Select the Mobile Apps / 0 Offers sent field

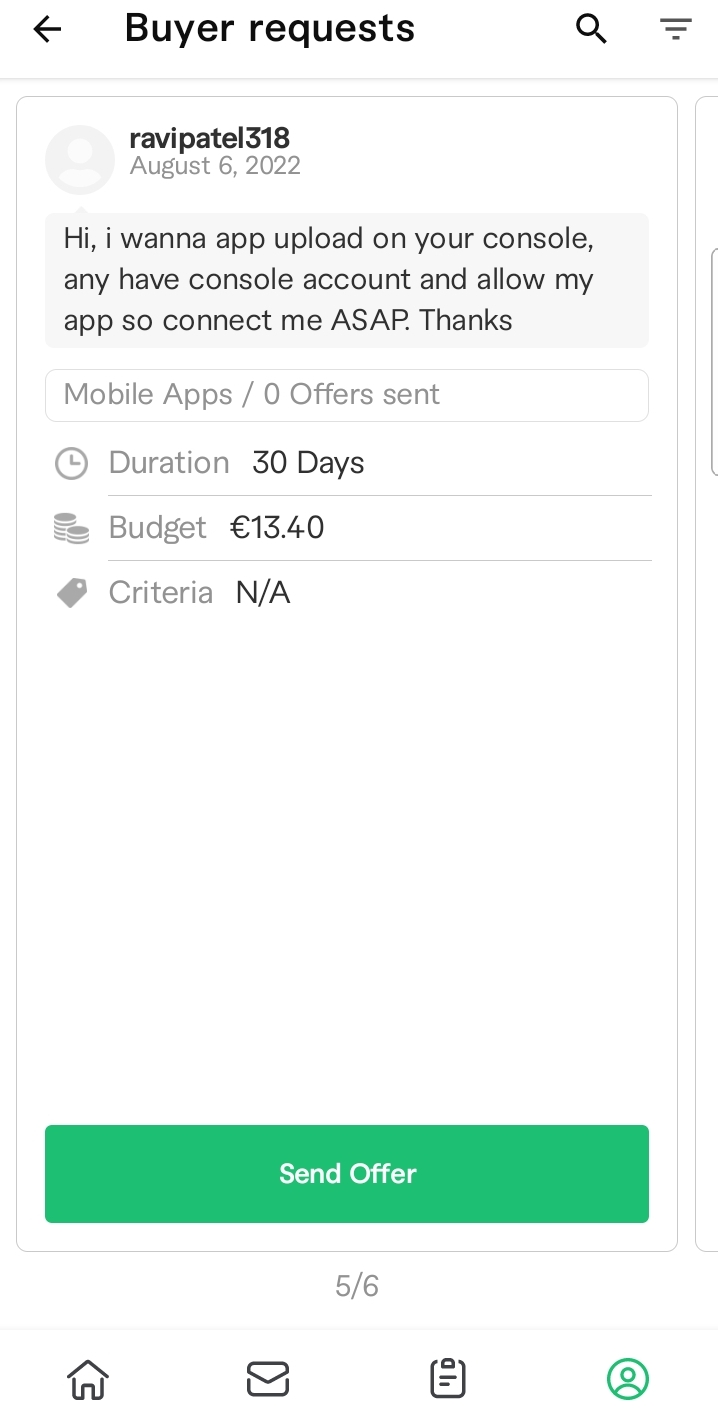[x=347, y=395]
